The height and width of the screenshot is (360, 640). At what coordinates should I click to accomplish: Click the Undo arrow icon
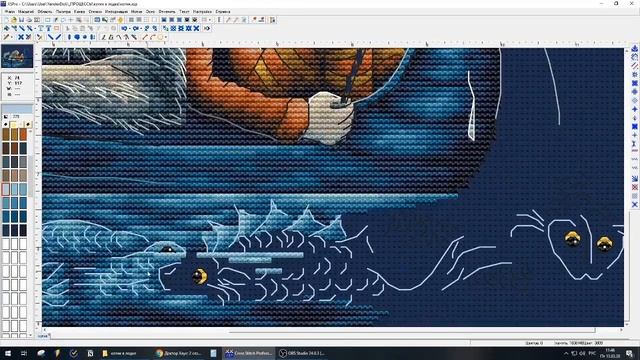coord(124,28)
